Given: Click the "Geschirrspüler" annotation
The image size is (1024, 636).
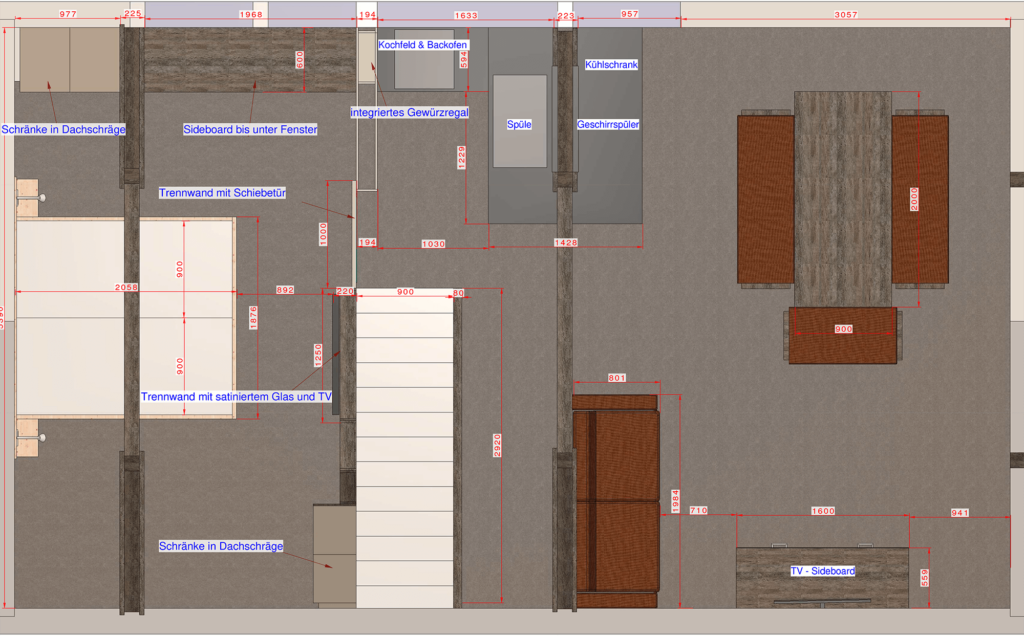Looking at the screenshot, I should click(608, 125).
